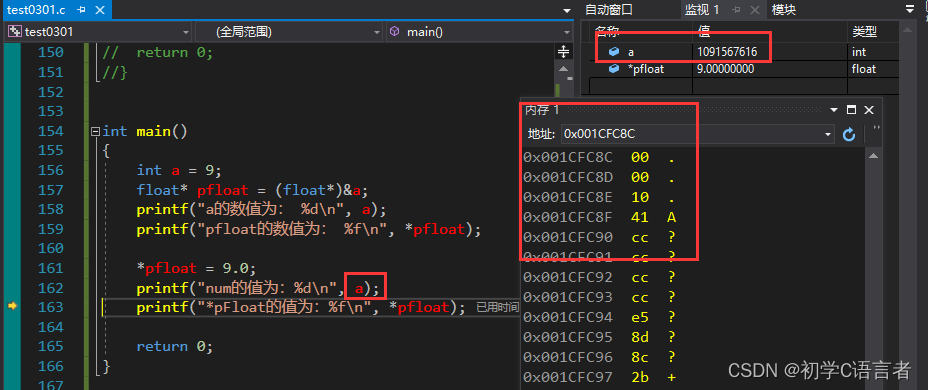928x390 pixels.
Task: Click line number 156 in the gutter
Action: point(50,170)
